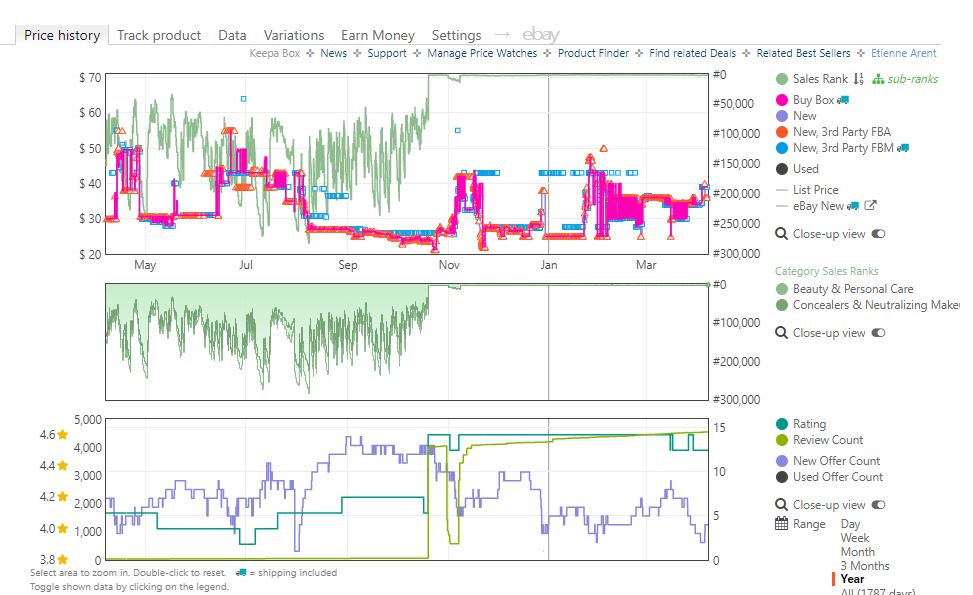This screenshot has height=595, width=973.
Task: Switch to the Track product tab
Action: click(x=159, y=35)
